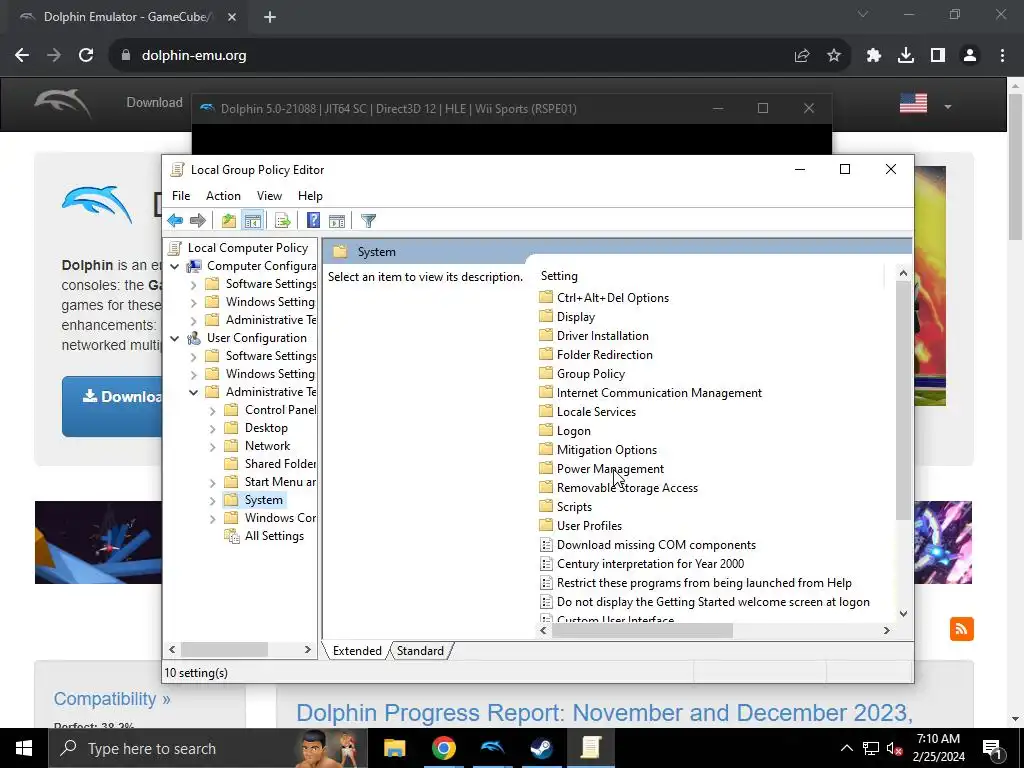This screenshot has height=768, width=1024.
Task: Select Internet Communication Management folder
Action: (659, 392)
